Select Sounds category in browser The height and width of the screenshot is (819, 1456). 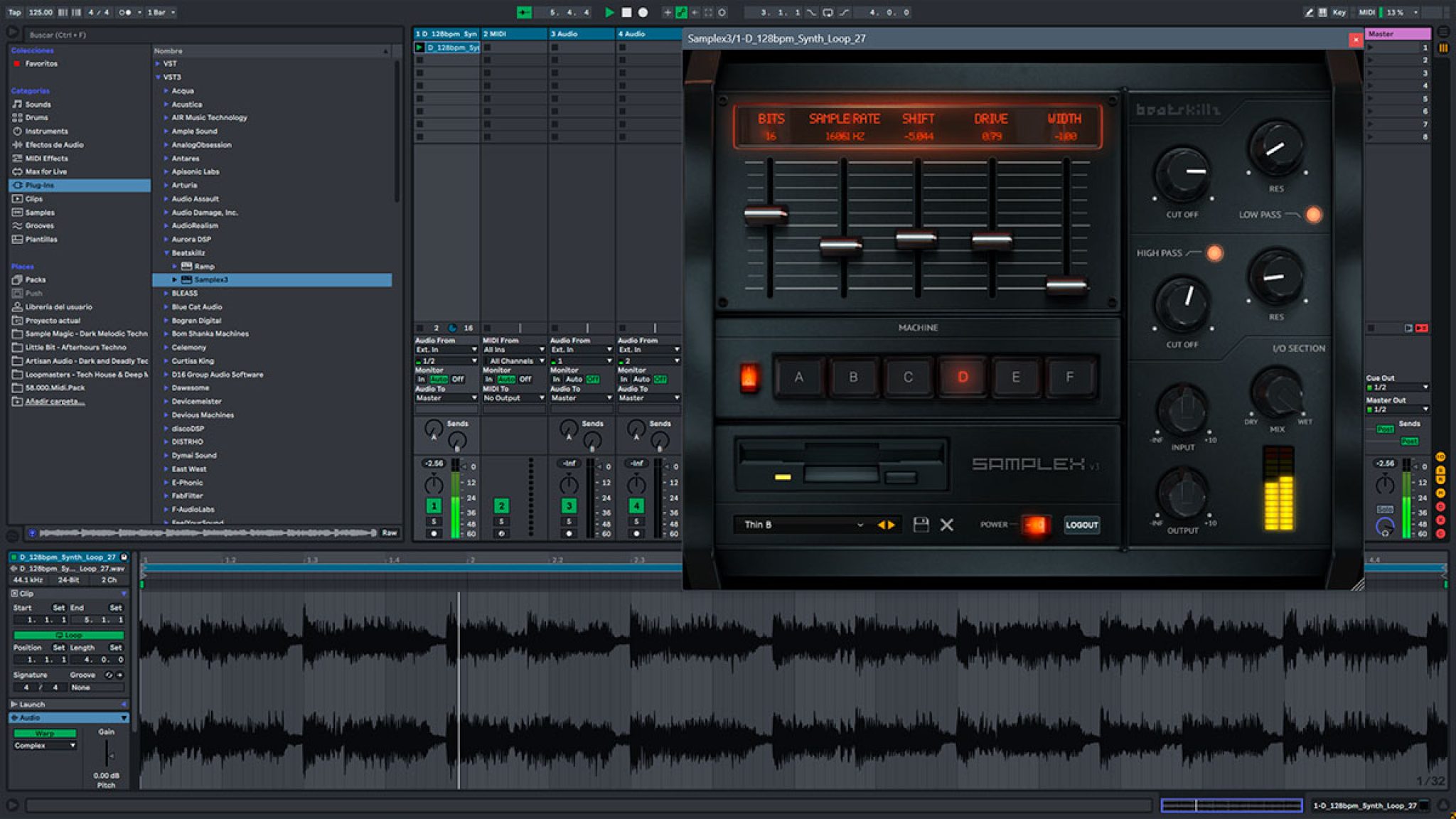pos(38,104)
